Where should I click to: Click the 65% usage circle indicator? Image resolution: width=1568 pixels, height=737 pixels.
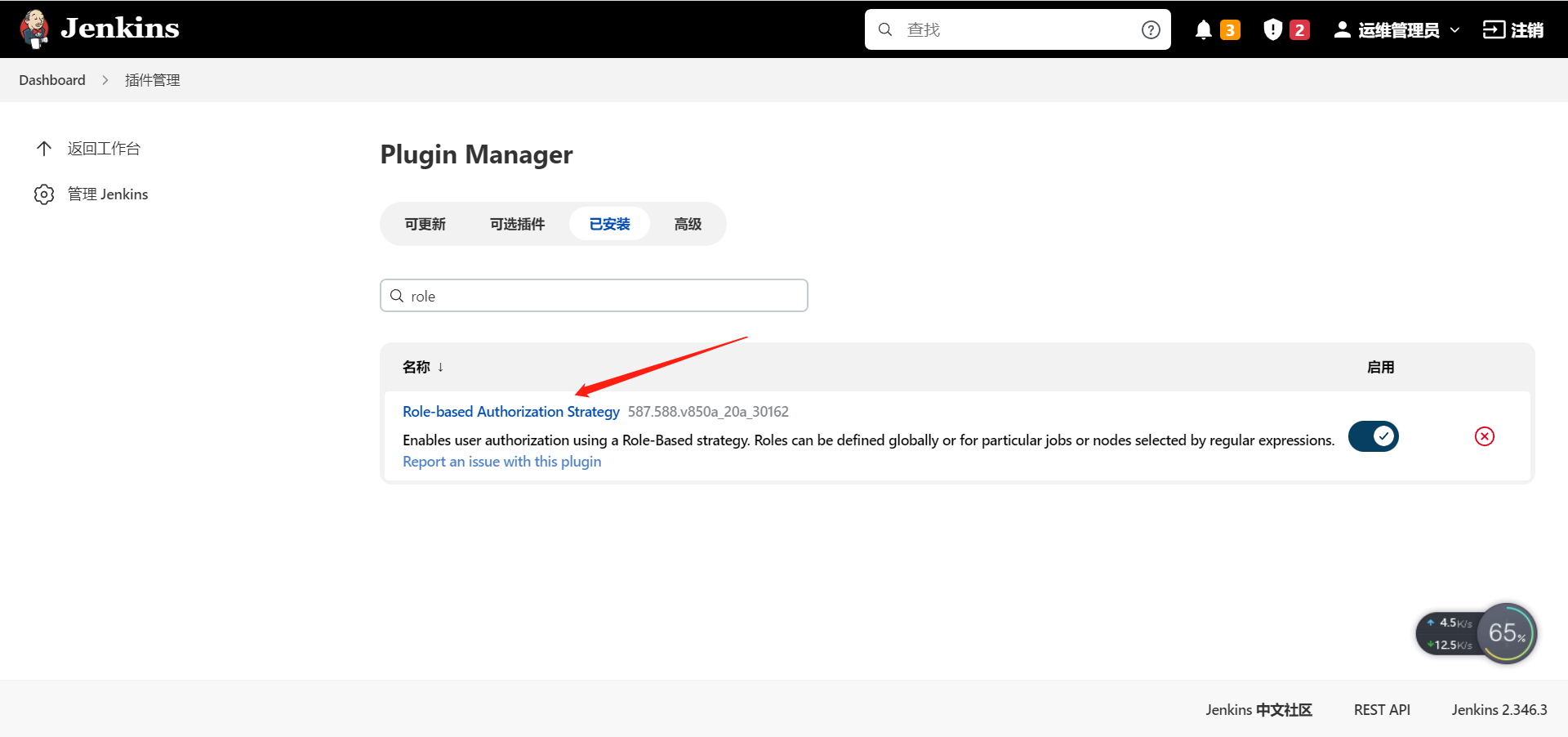point(1507,633)
